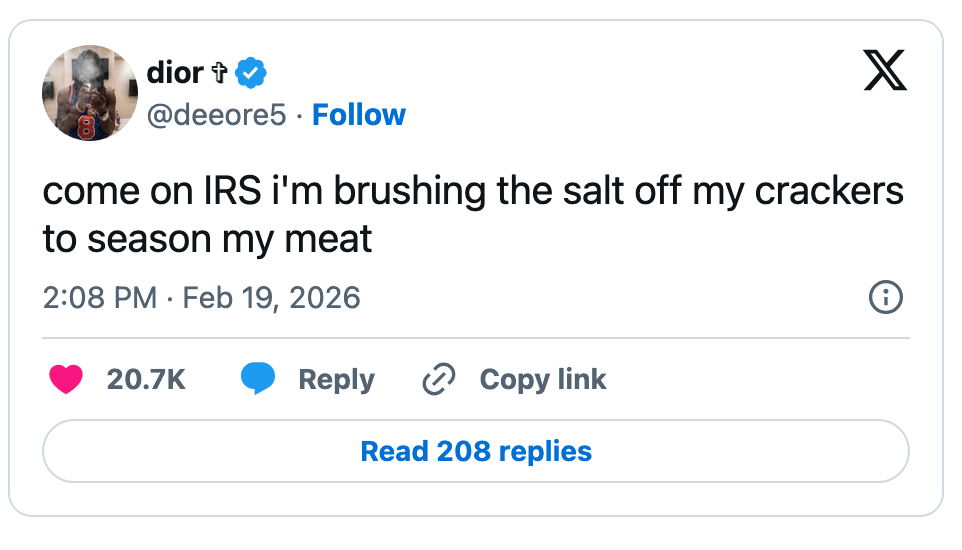Click the chain link icon

[439, 380]
